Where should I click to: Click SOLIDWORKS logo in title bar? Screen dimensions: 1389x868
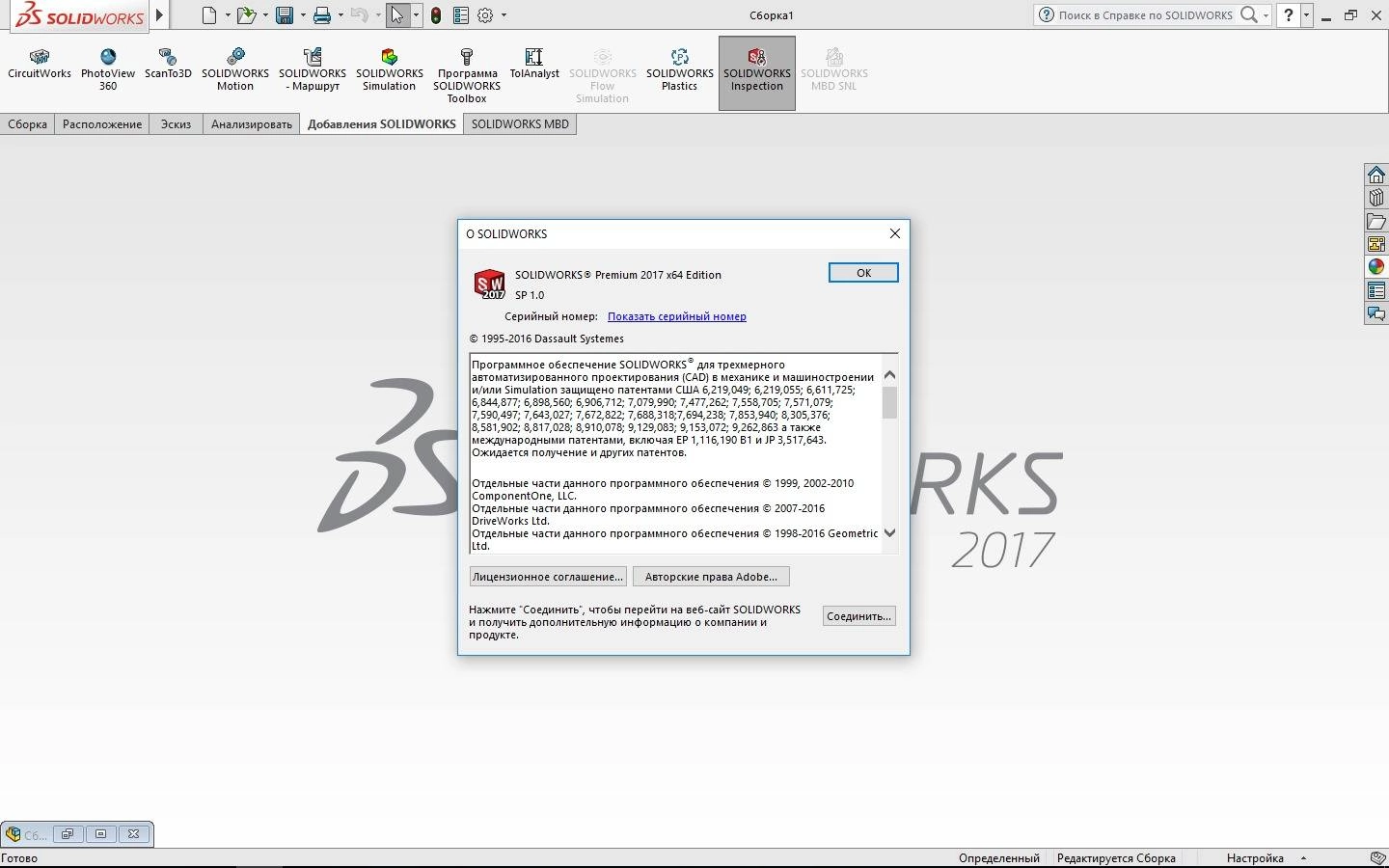80,15
